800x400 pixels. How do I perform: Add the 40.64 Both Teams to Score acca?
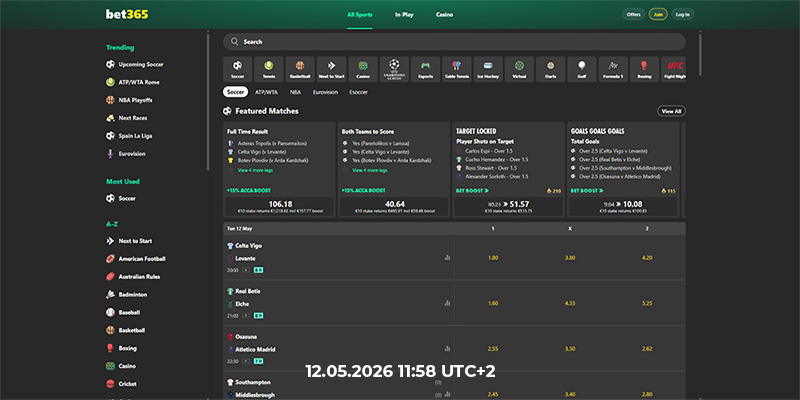point(394,207)
